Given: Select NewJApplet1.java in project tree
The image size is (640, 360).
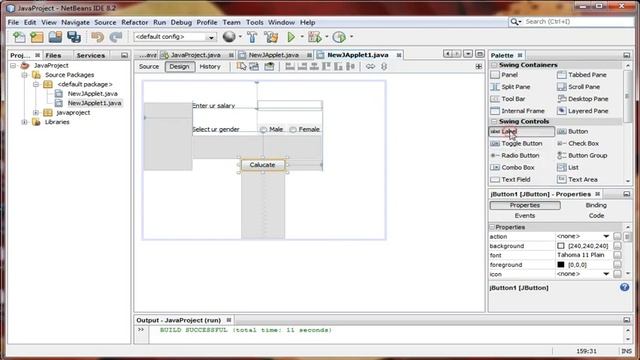Looking at the screenshot, I should pos(94,103).
